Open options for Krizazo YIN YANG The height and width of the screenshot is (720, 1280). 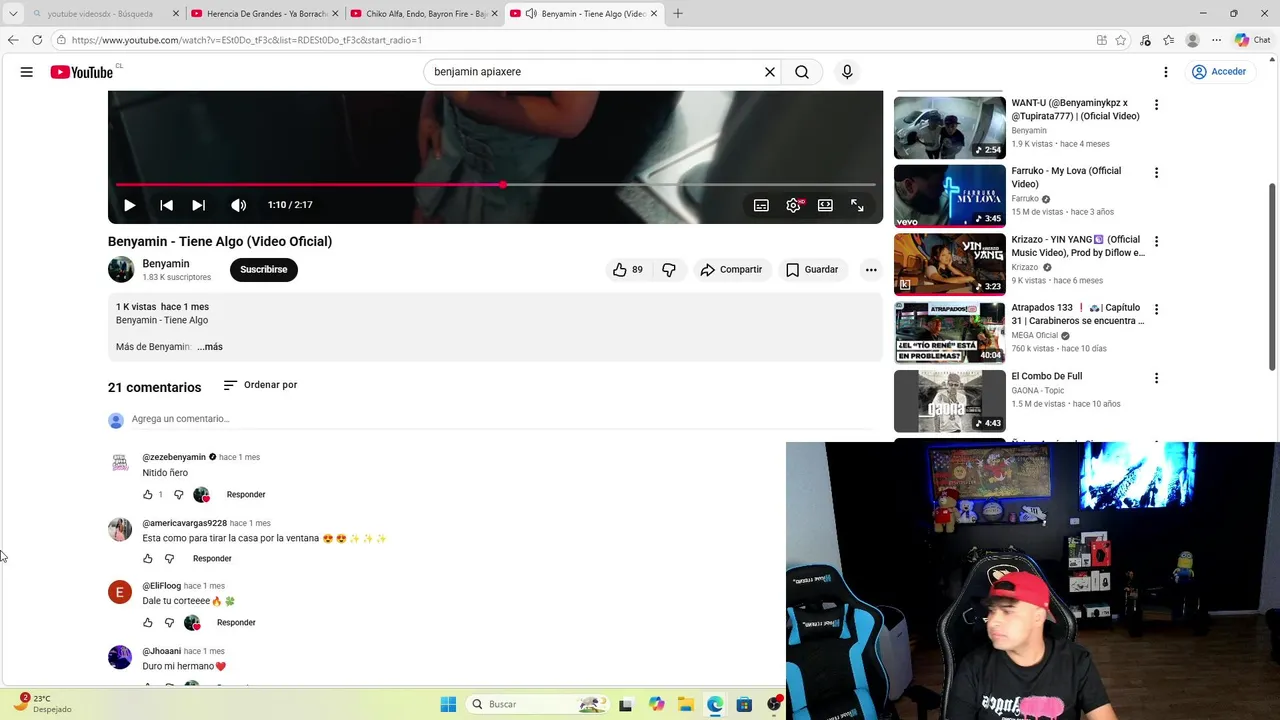[1156, 241]
